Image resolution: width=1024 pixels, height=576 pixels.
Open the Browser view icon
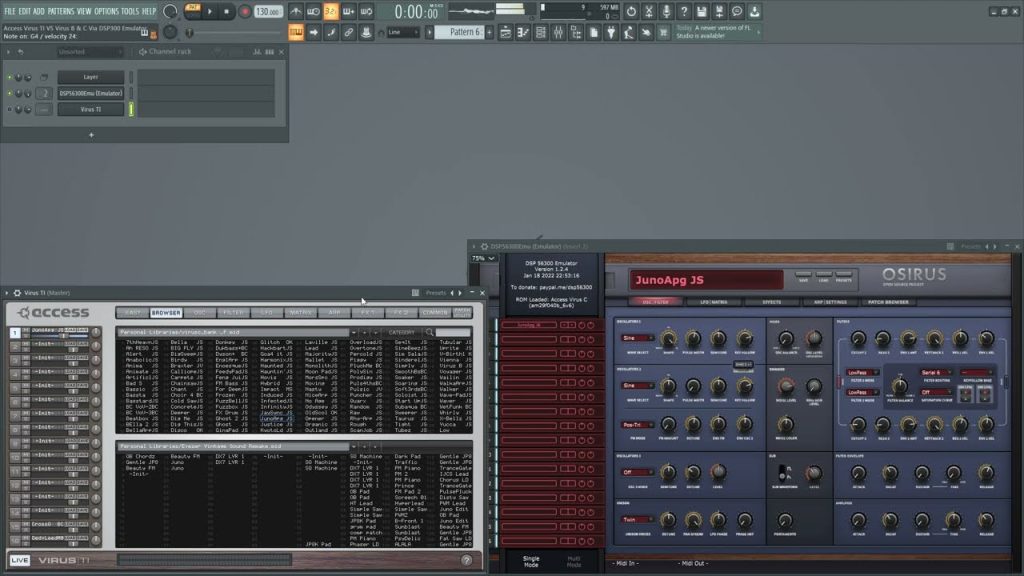(576, 32)
